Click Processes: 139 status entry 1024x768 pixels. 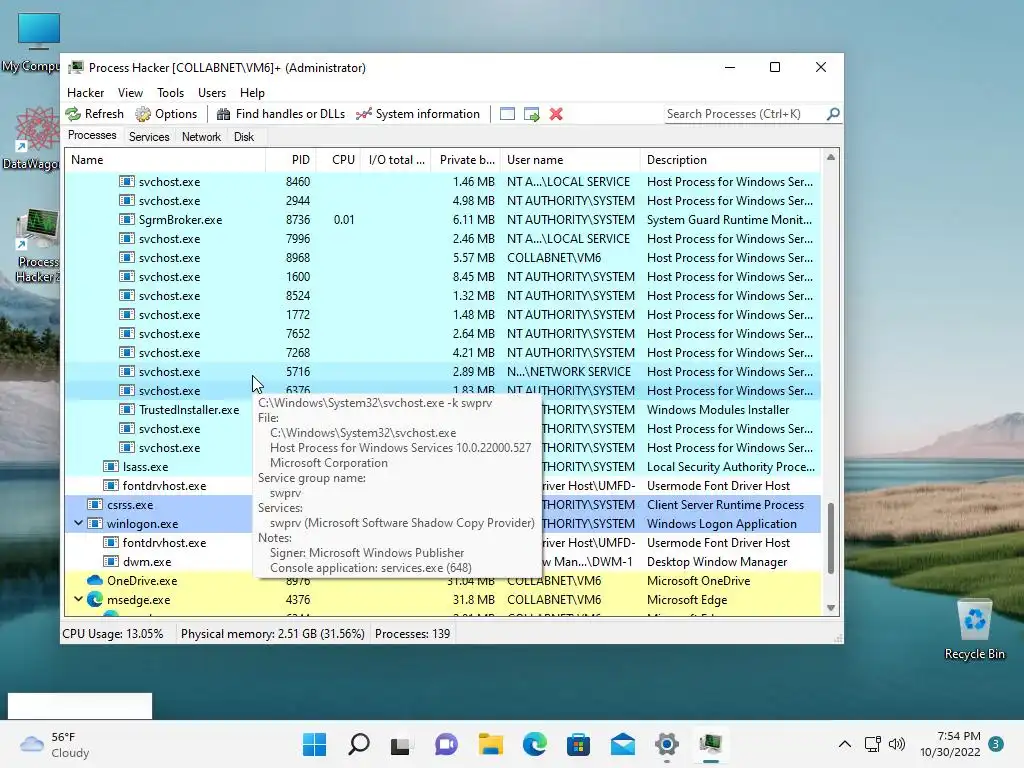point(412,633)
